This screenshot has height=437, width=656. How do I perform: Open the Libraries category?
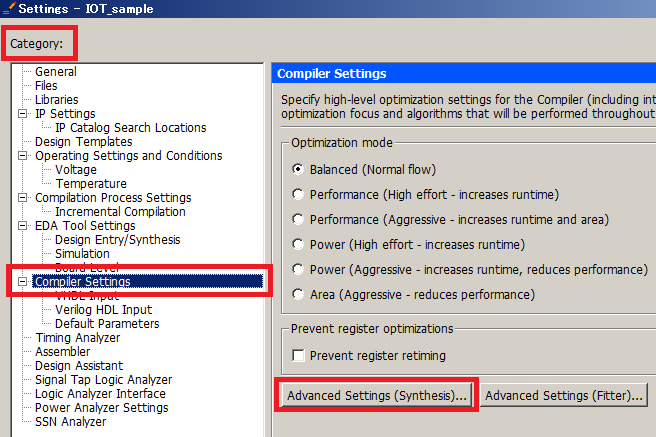point(56,100)
